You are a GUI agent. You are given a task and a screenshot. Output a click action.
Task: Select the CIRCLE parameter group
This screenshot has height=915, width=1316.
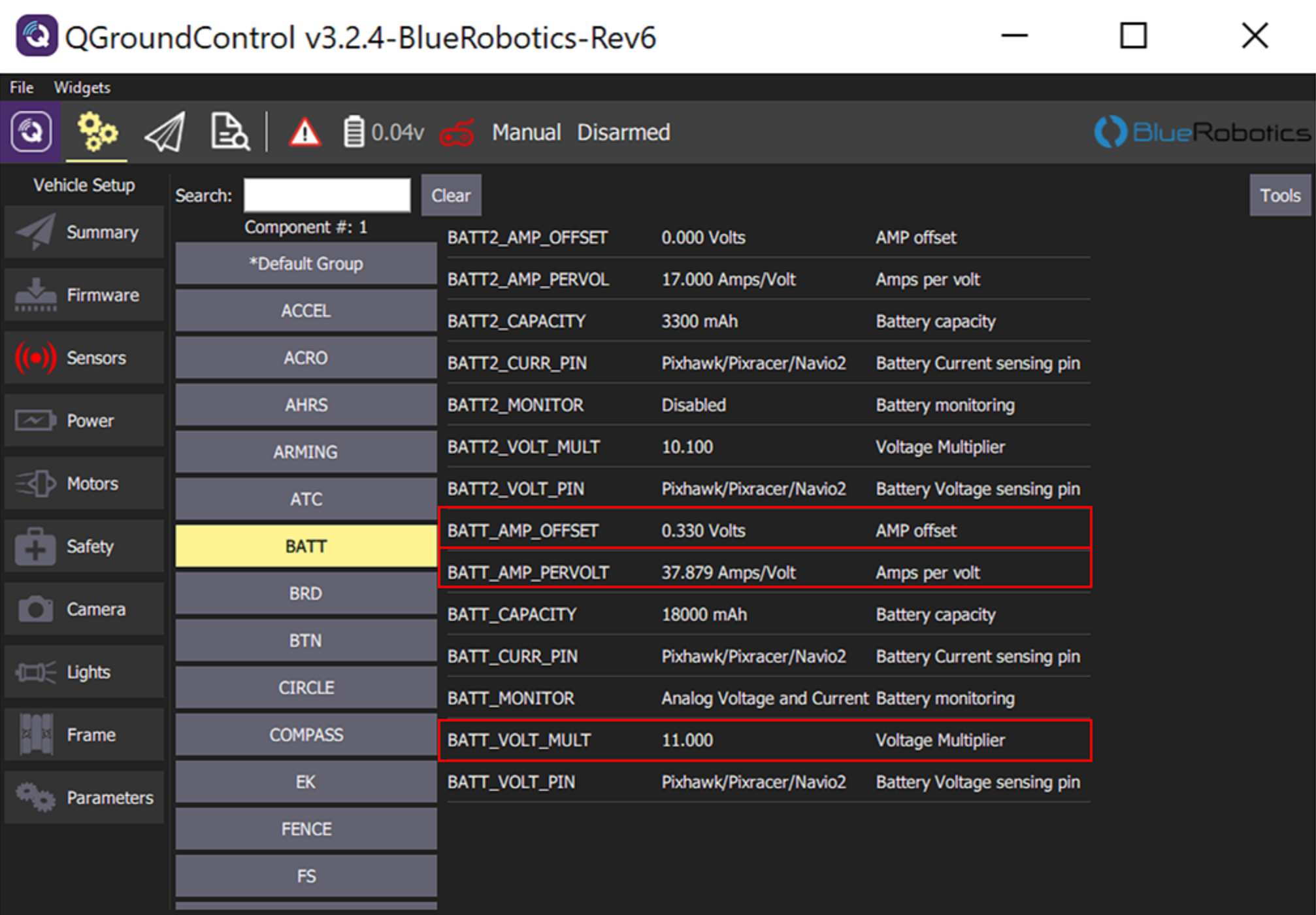click(x=306, y=688)
